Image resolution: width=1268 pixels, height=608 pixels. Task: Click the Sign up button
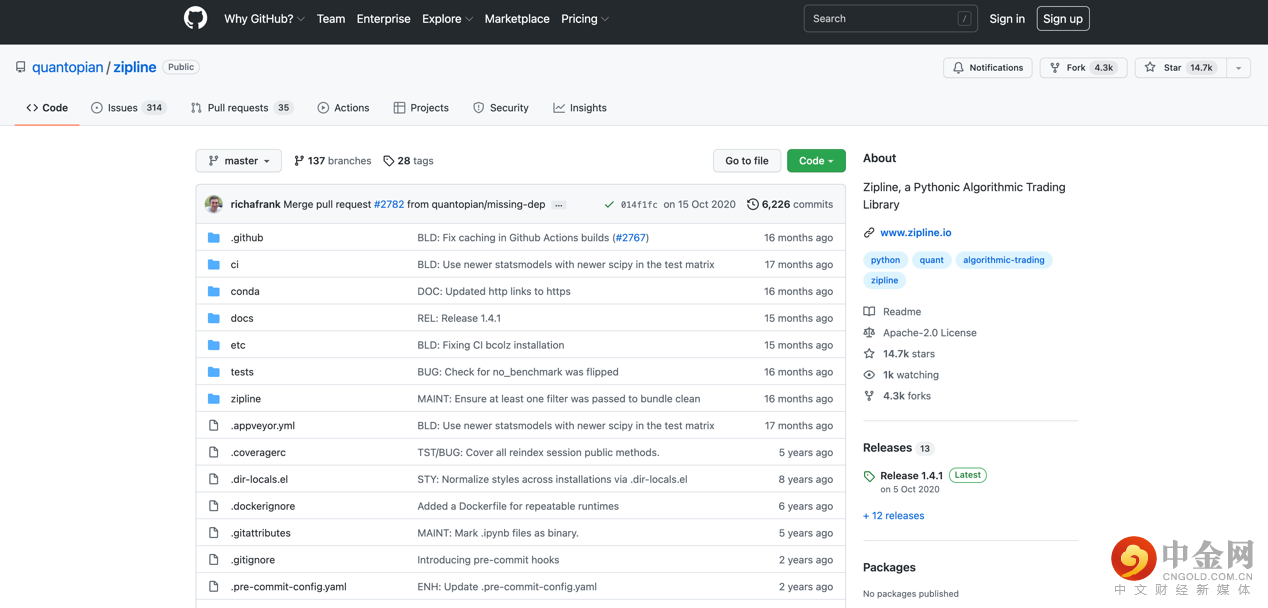tap(1063, 18)
